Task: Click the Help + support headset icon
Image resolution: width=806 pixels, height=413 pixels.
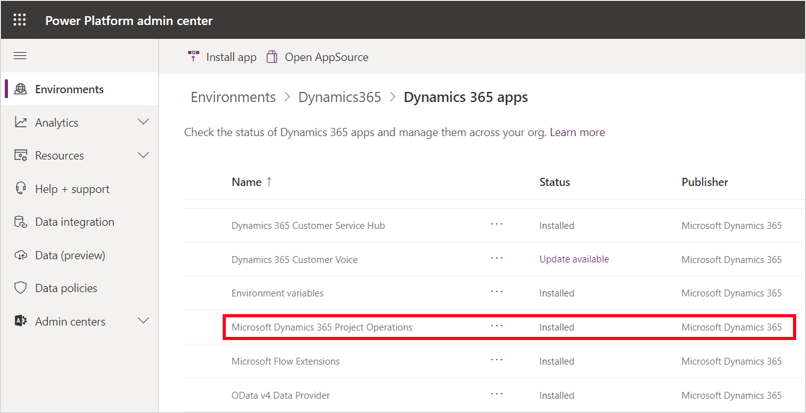Action: tap(21, 189)
